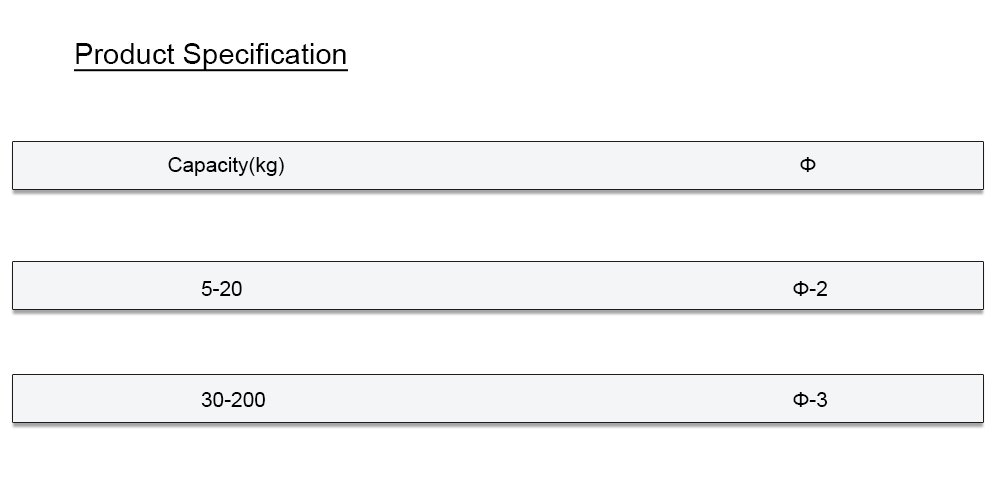Select the word "Specification" in the heading
The width and height of the screenshot is (1000, 498).
(x=264, y=55)
